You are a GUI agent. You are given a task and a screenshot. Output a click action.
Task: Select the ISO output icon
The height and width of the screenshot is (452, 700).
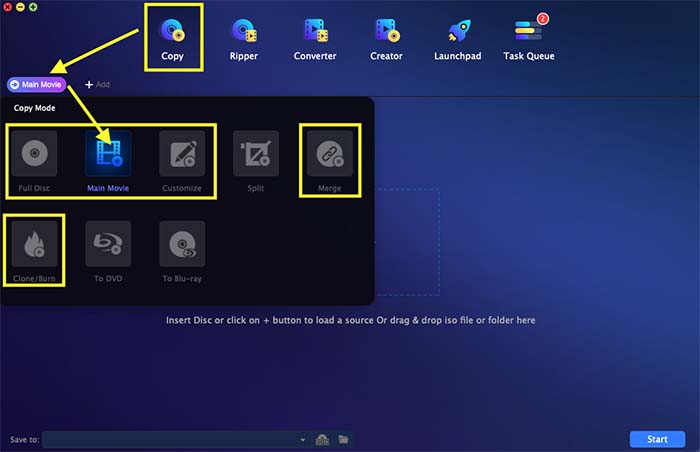(x=322, y=440)
